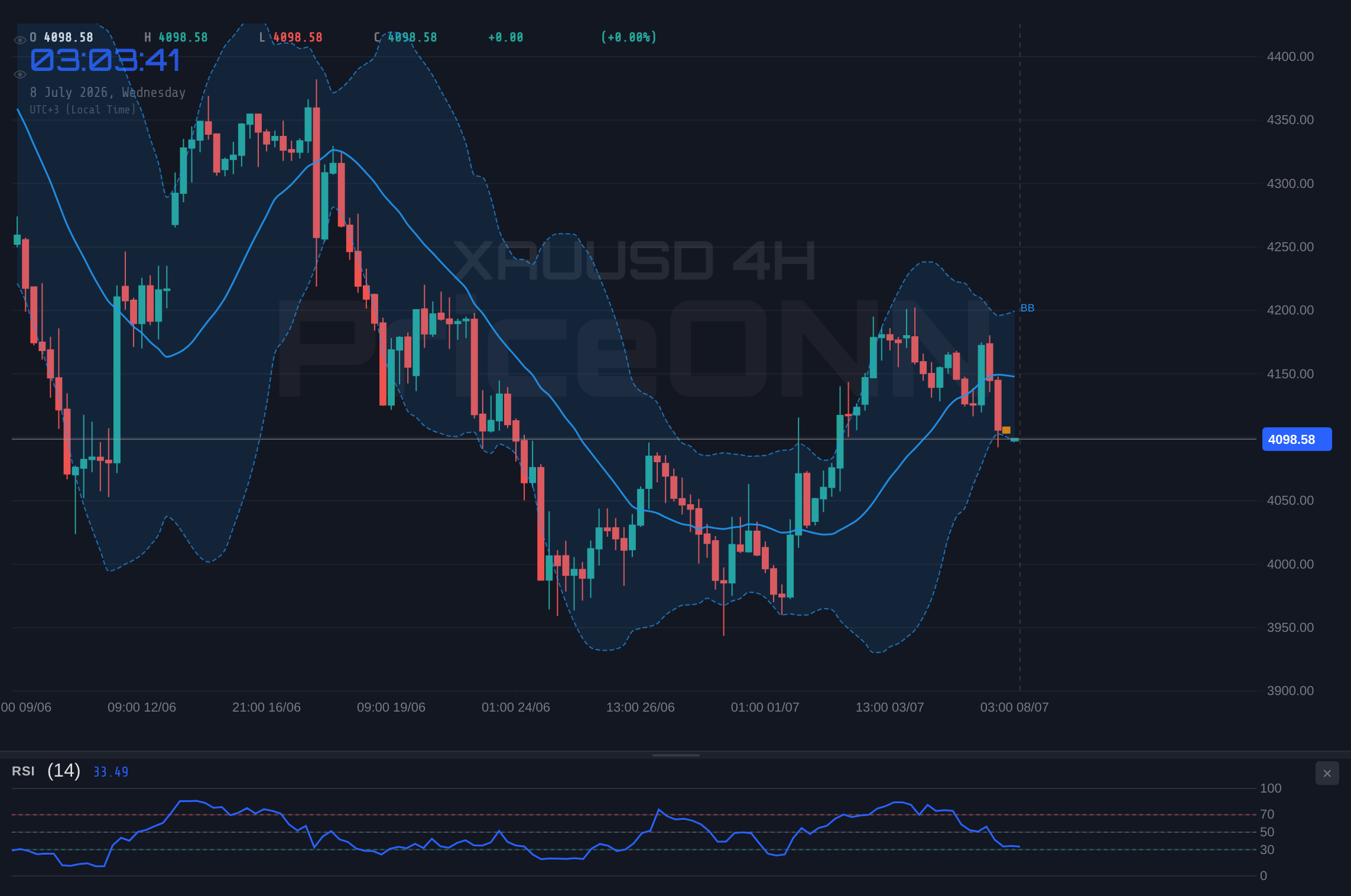
Task: Click the RSI overbought level label 70
Action: pyautogui.click(x=1267, y=814)
